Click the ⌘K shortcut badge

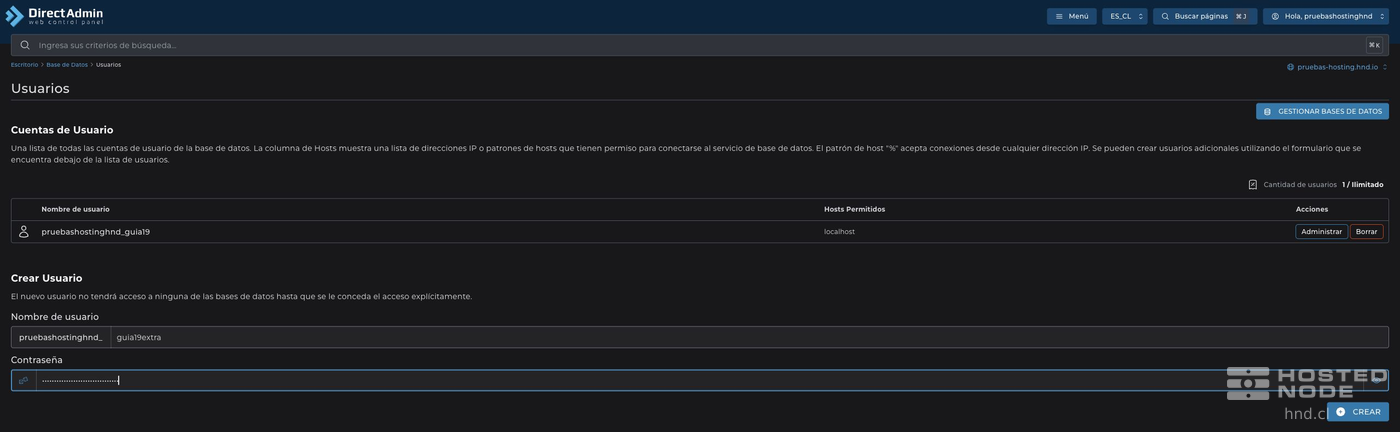point(1374,45)
